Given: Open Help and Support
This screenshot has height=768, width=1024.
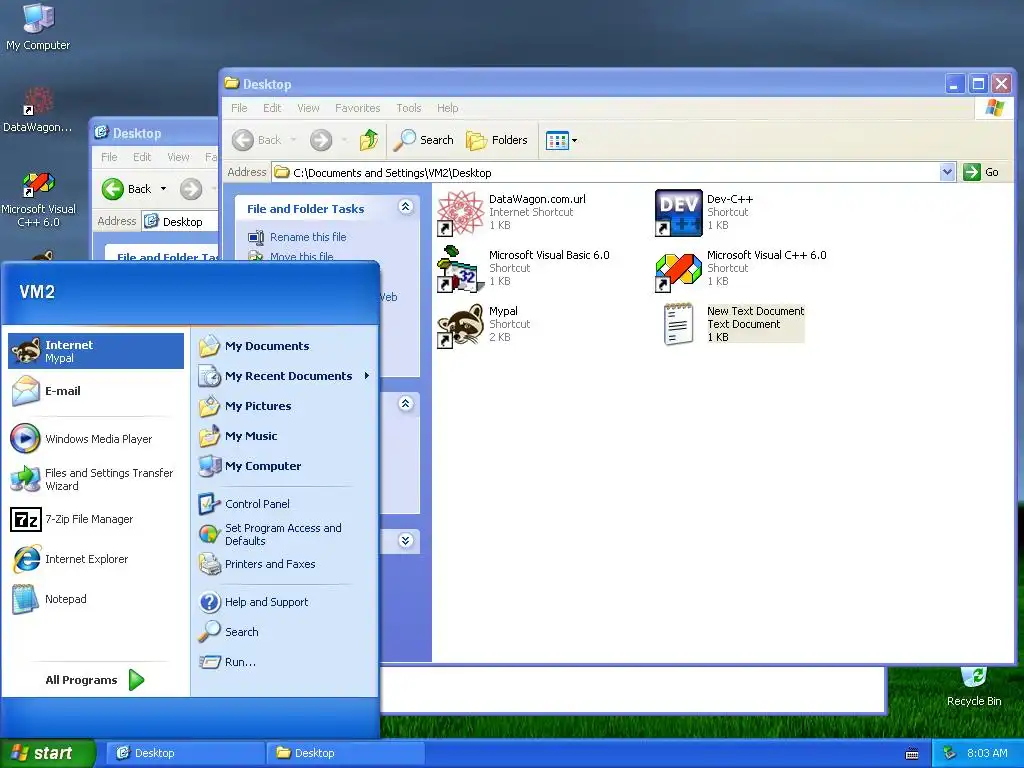Looking at the screenshot, I should pyautogui.click(x=285, y=602).
